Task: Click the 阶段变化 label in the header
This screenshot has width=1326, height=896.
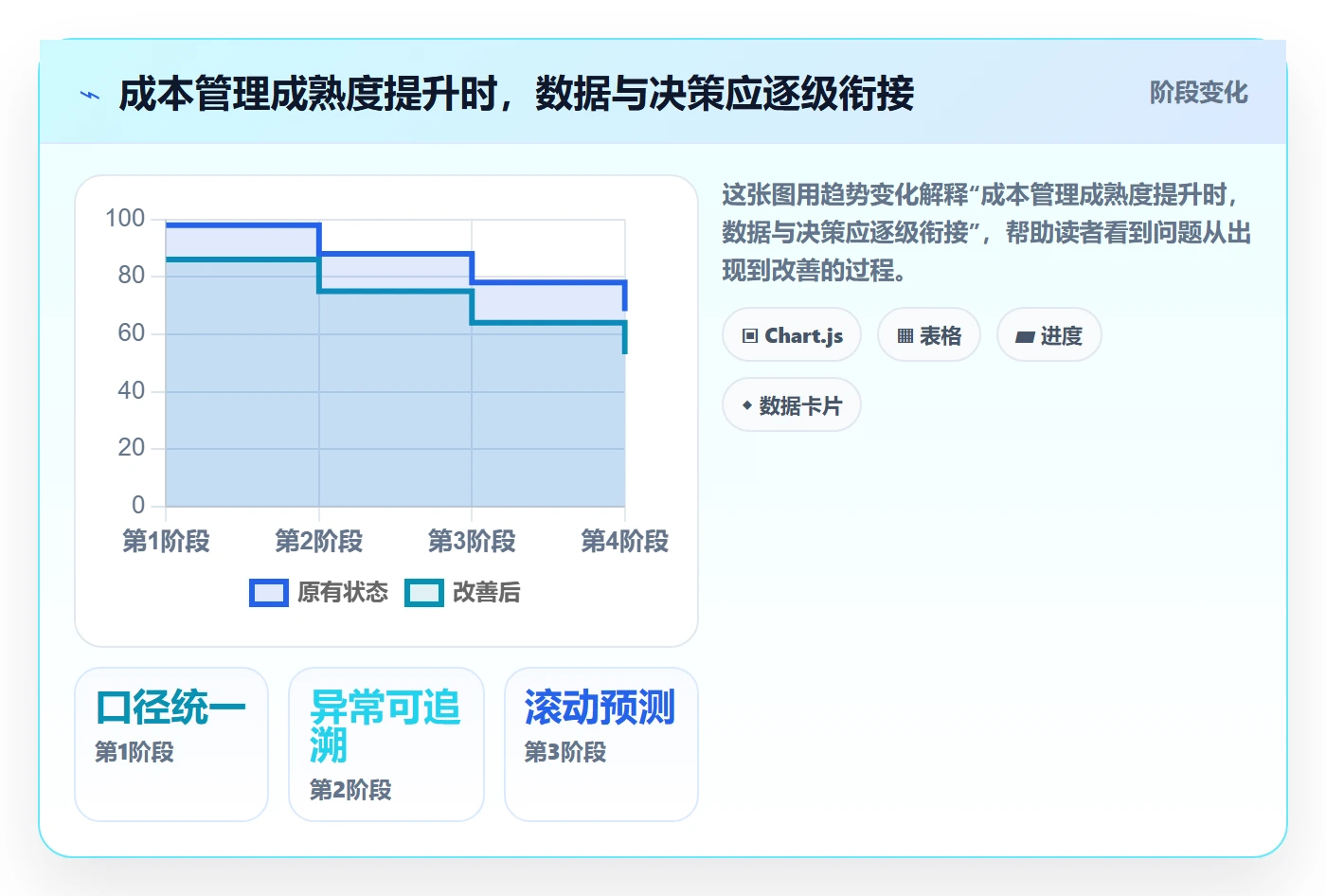Action: coord(1198,93)
